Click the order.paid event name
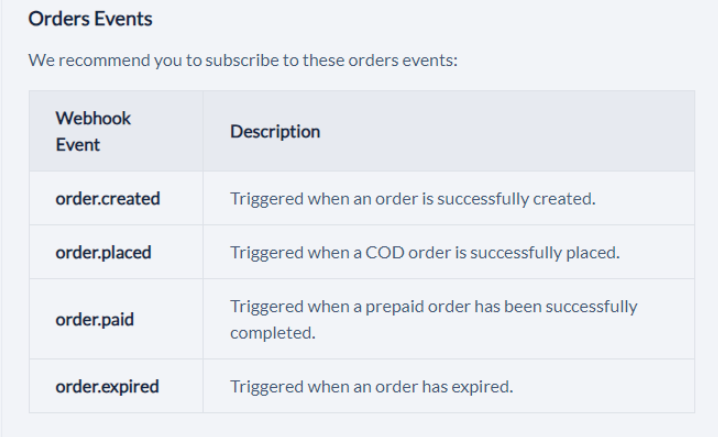This screenshot has height=437, width=718. [x=94, y=319]
